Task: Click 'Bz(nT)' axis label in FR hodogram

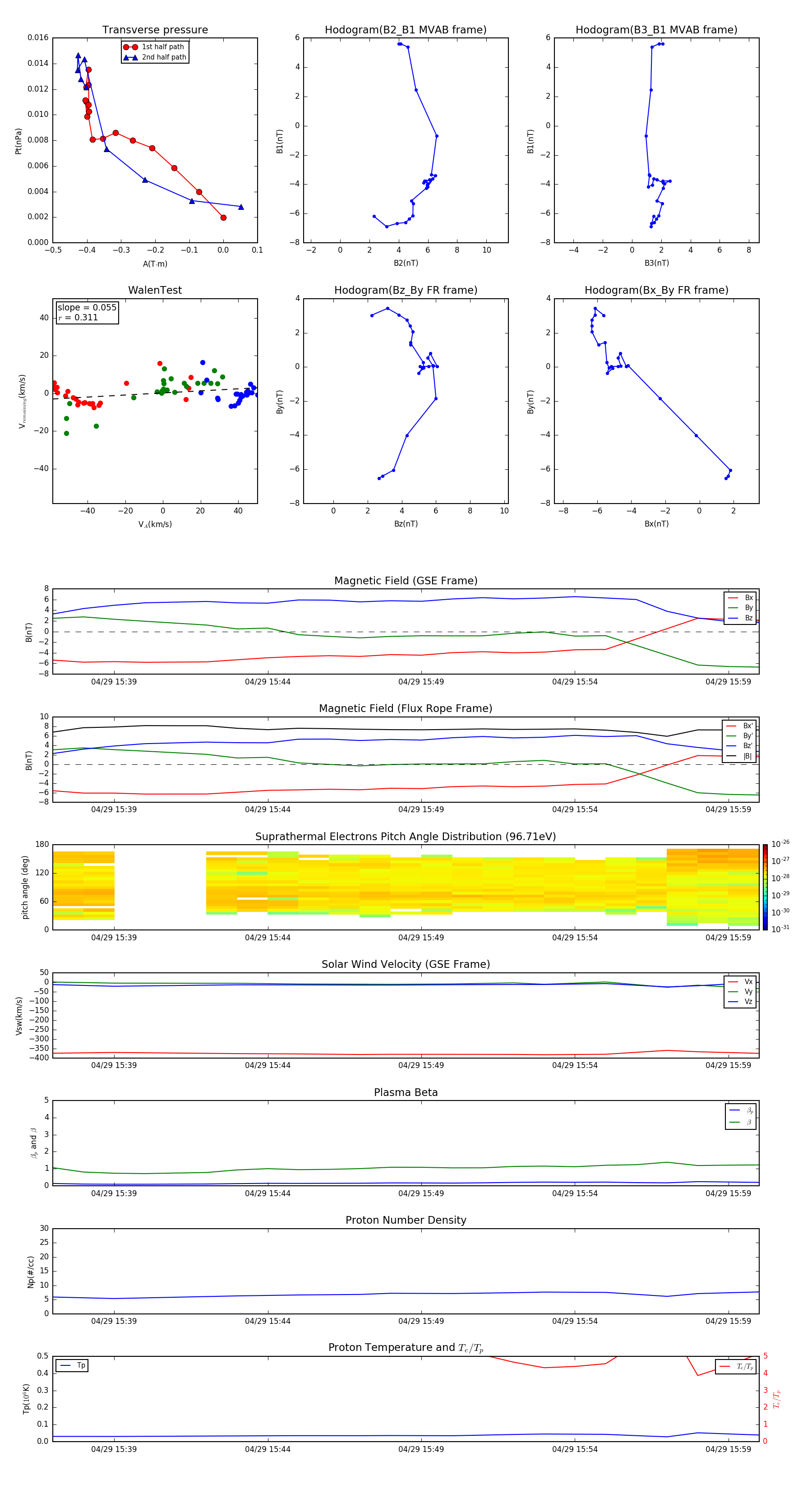Action: [406, 524]
